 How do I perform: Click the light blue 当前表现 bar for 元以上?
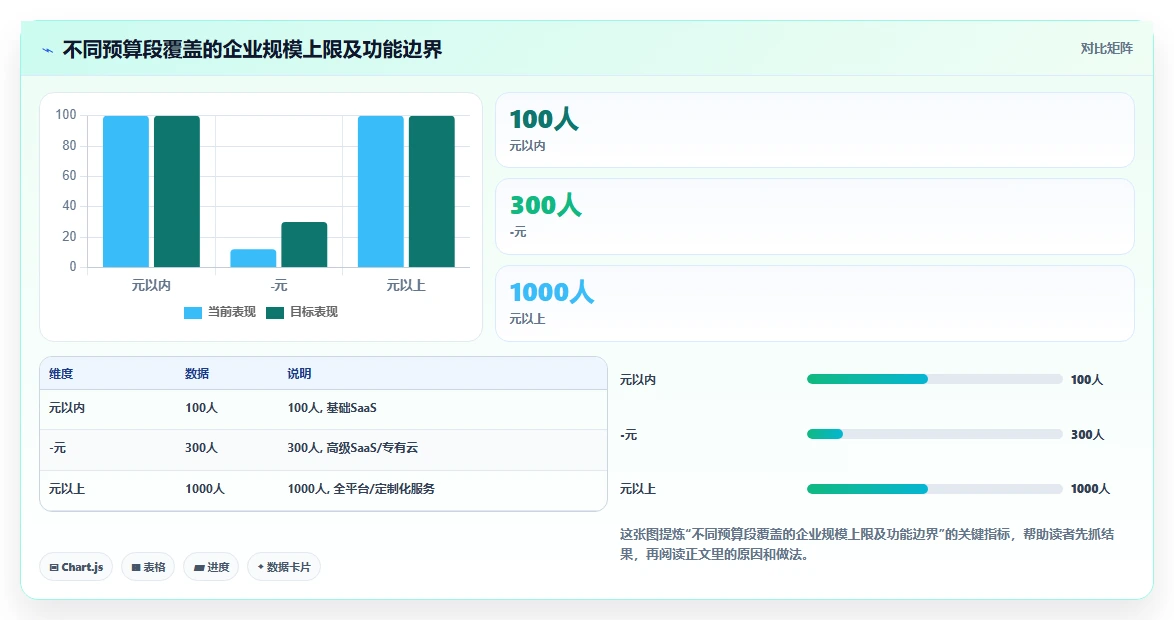[x=380, y=192]
